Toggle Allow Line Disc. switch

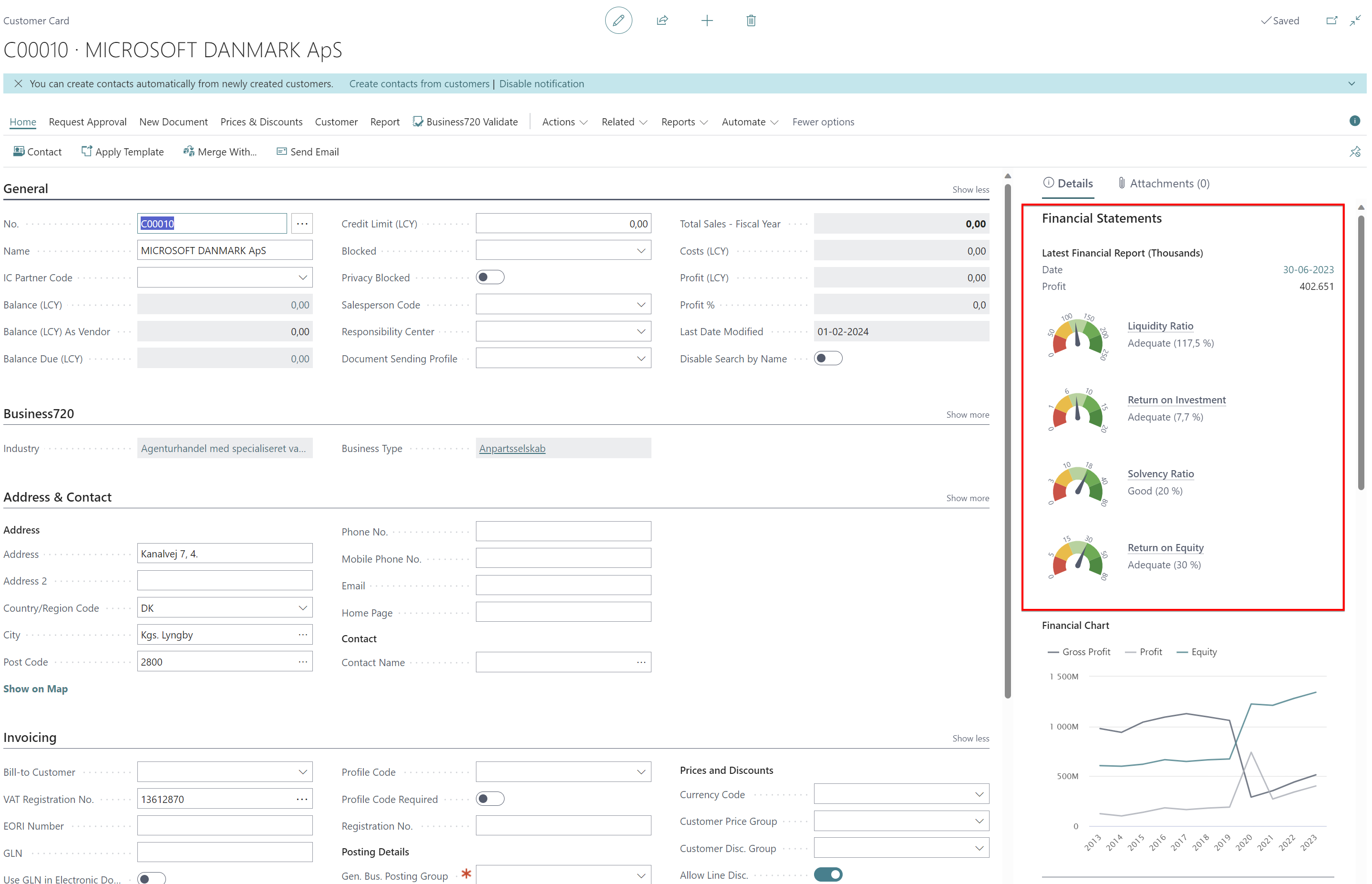[828, 875]
